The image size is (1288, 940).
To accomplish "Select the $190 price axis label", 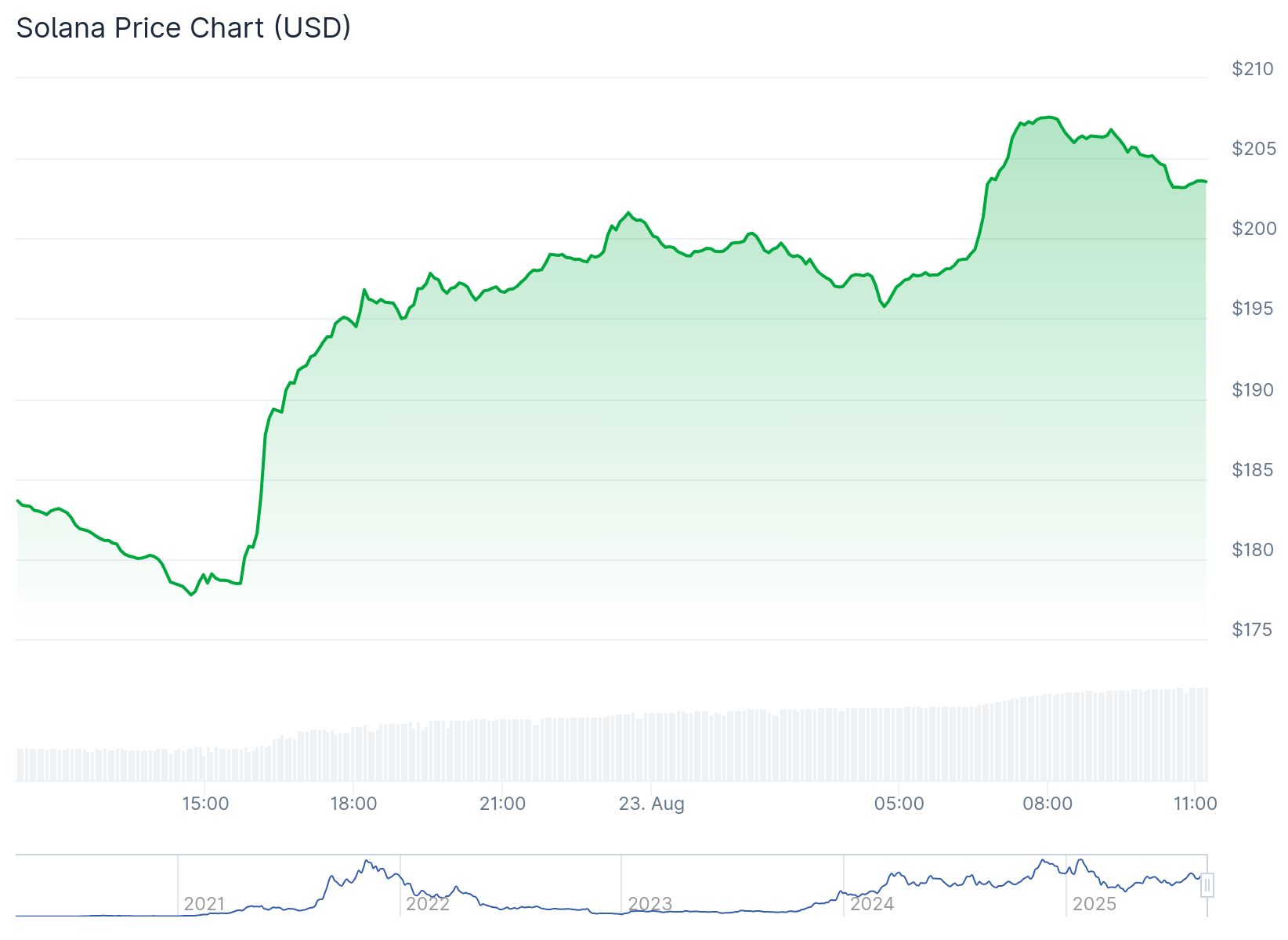I will 1254,390.
